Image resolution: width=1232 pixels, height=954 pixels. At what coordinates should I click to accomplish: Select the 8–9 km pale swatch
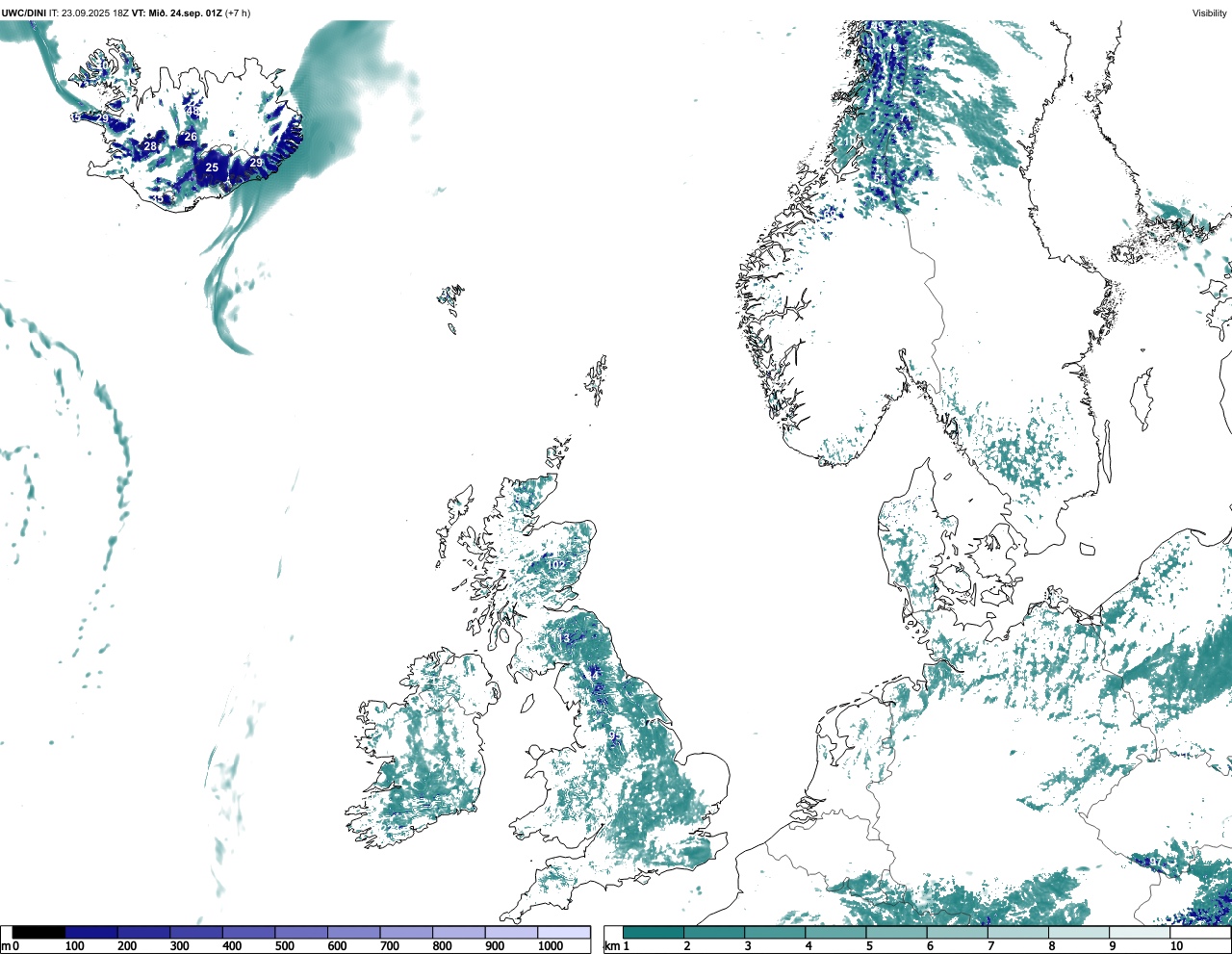[1077, 933]
